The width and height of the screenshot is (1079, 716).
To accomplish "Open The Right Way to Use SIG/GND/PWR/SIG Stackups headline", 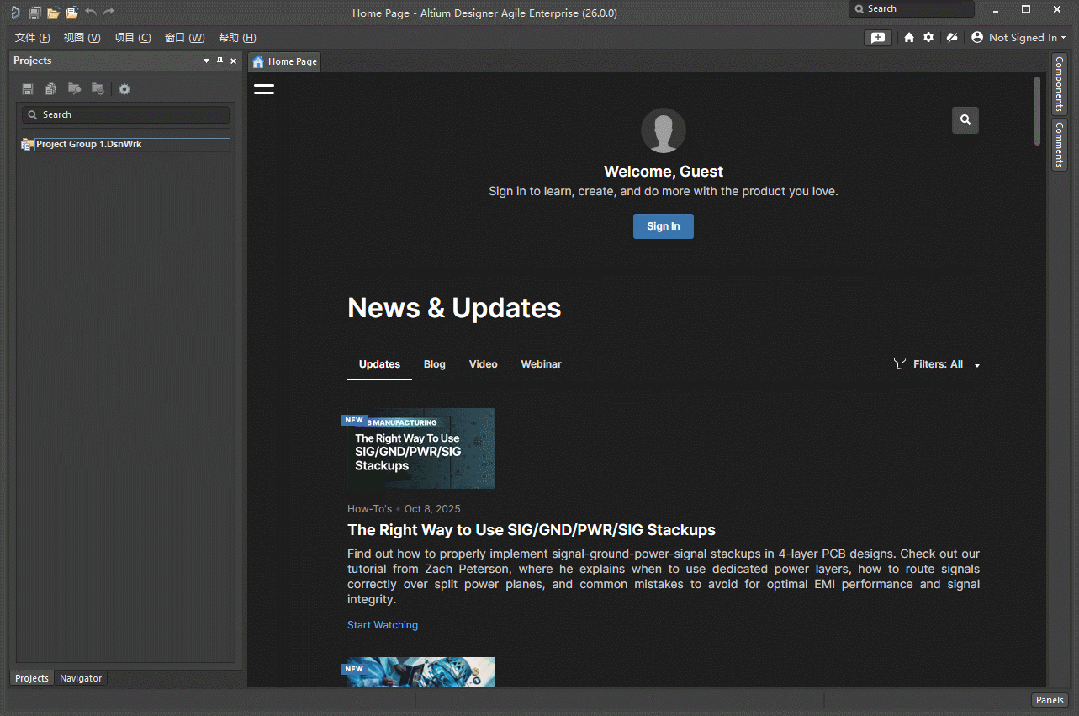I will 531,530.
